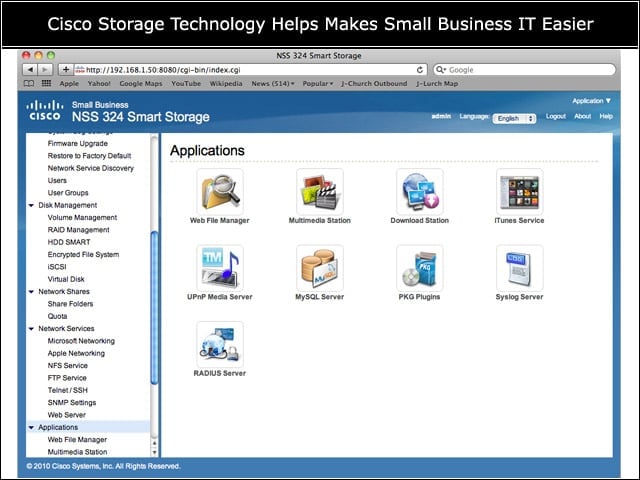This screenshot has height=480, width=640.
Task: Open the Multimedia Station application icon
Action: pyautogui.click(x=320, y=192)
